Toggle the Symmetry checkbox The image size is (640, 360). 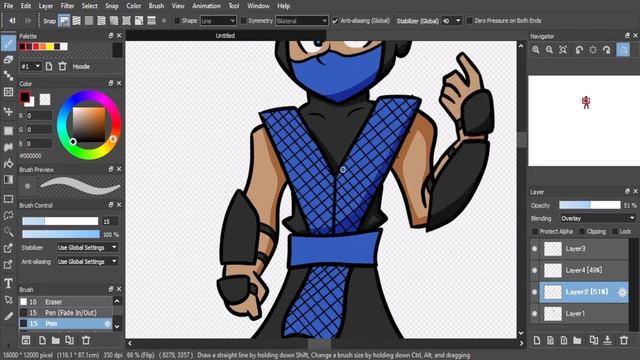[244, 20]
